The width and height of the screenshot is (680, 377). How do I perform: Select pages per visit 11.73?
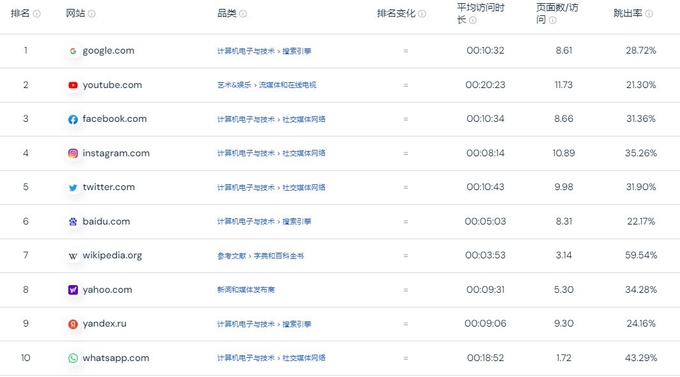[x=564, y=85]
